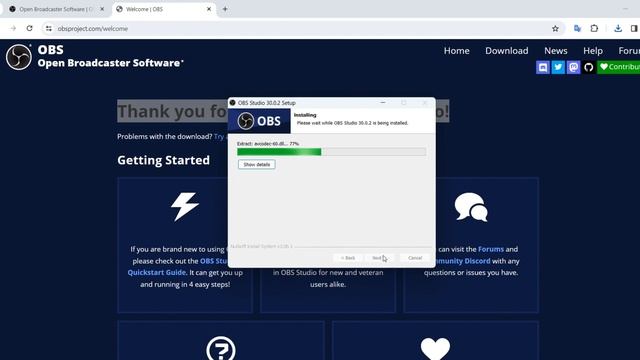This screenshot has width=640, height=360.
Task: Open the News menu item
Action: tap(556, 51)
